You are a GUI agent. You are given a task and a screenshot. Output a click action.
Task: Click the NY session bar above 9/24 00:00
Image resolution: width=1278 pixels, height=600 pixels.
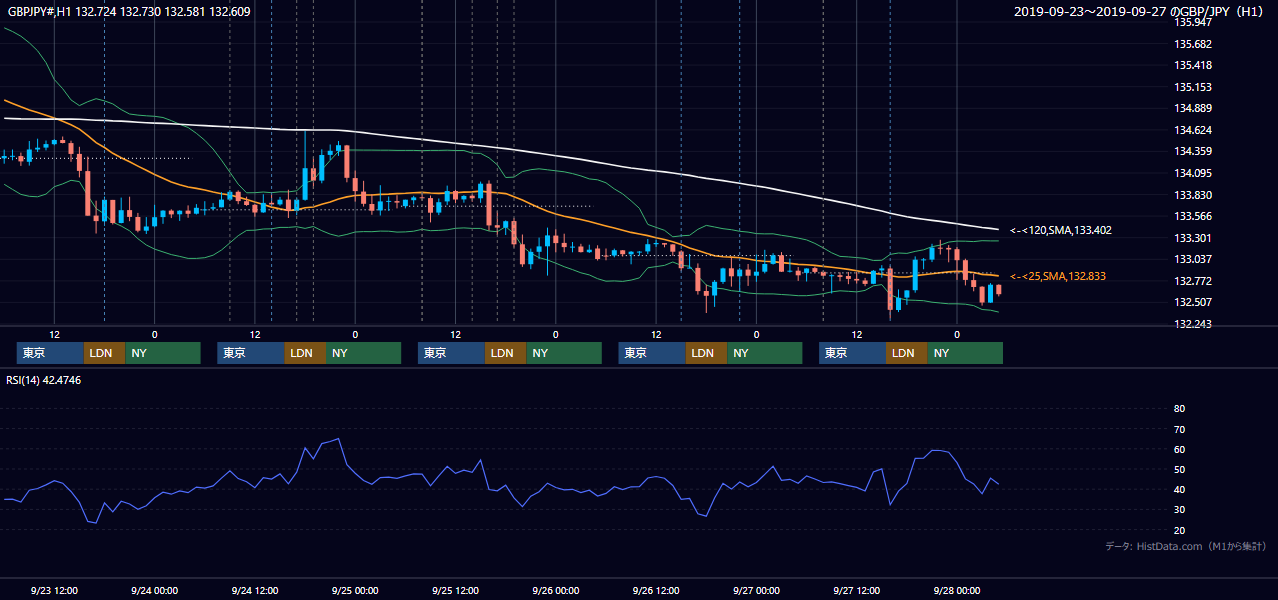pos(163,353)
